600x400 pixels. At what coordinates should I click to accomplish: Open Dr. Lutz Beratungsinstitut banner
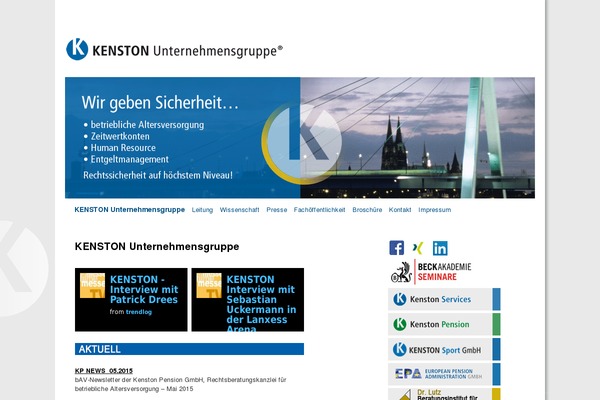444,394
